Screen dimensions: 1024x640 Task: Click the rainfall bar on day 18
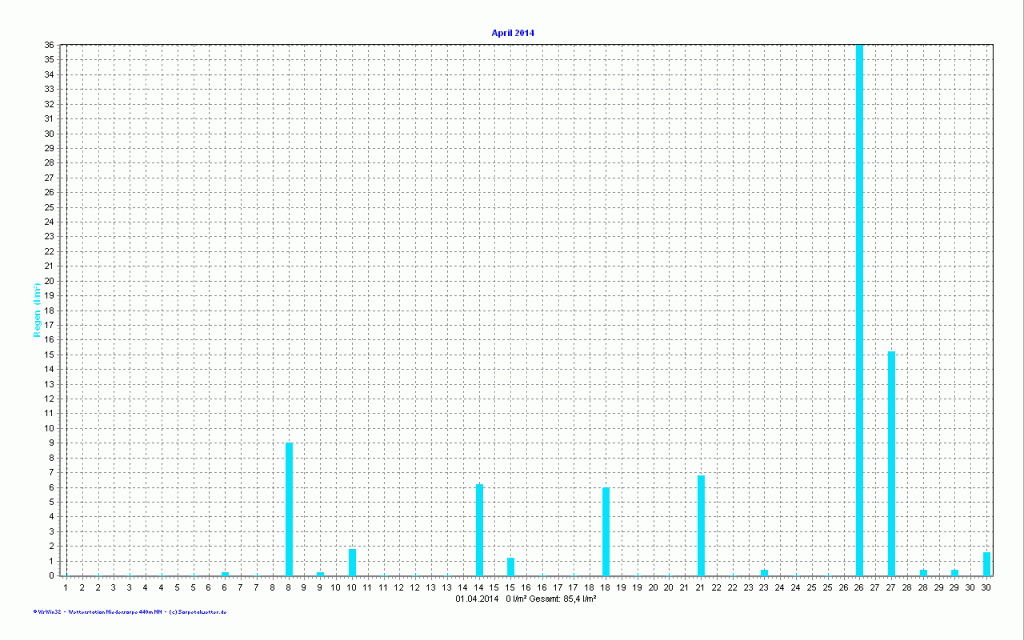[606, 531]
